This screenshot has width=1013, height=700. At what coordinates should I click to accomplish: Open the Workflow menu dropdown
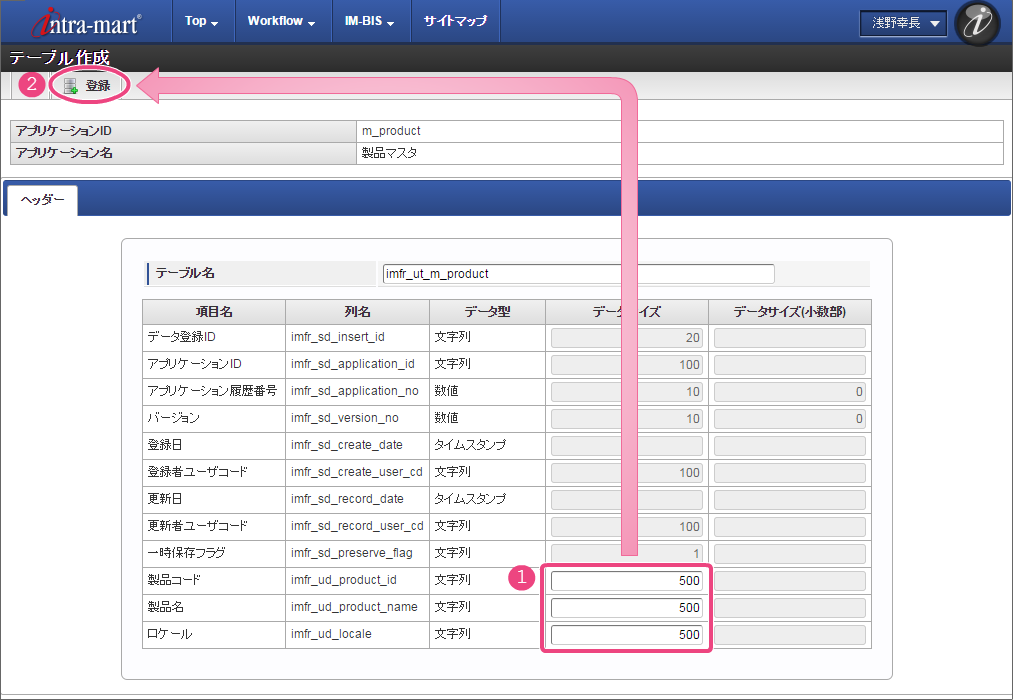pyautogui.click(x=282, y=21)
